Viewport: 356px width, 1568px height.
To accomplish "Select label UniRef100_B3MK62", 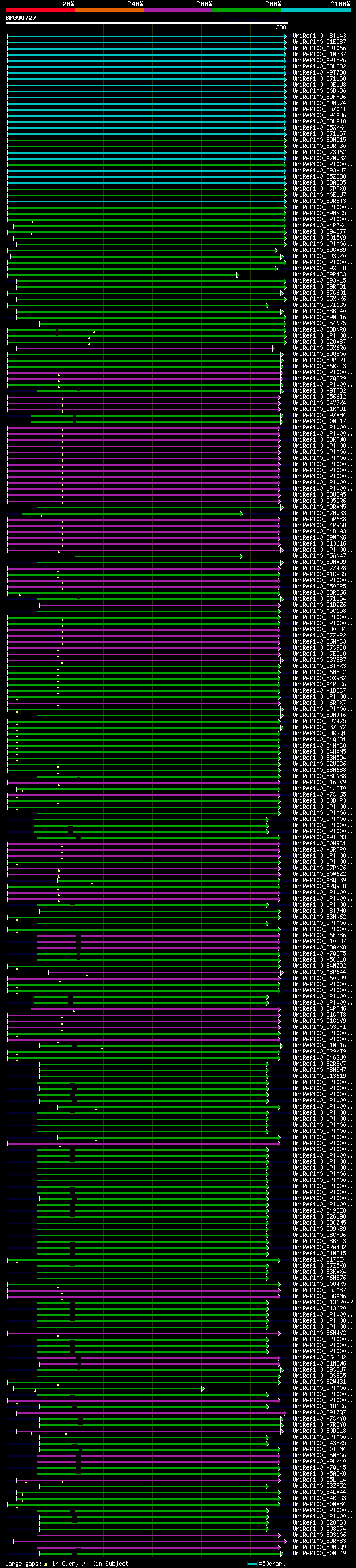I will pyautogui.click(x=319, y=917).
